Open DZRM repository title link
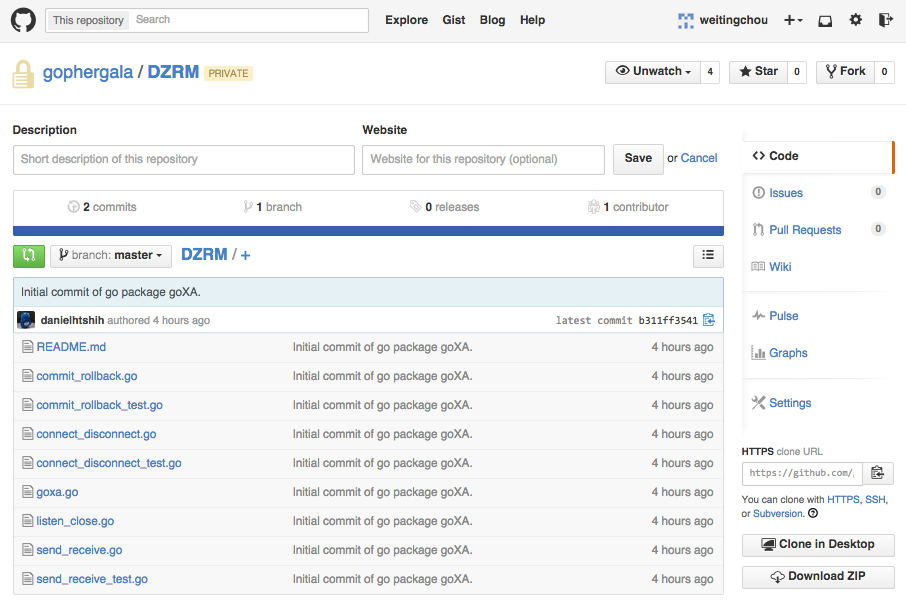This screenshot has height=601, width=906. click(173, 72)
